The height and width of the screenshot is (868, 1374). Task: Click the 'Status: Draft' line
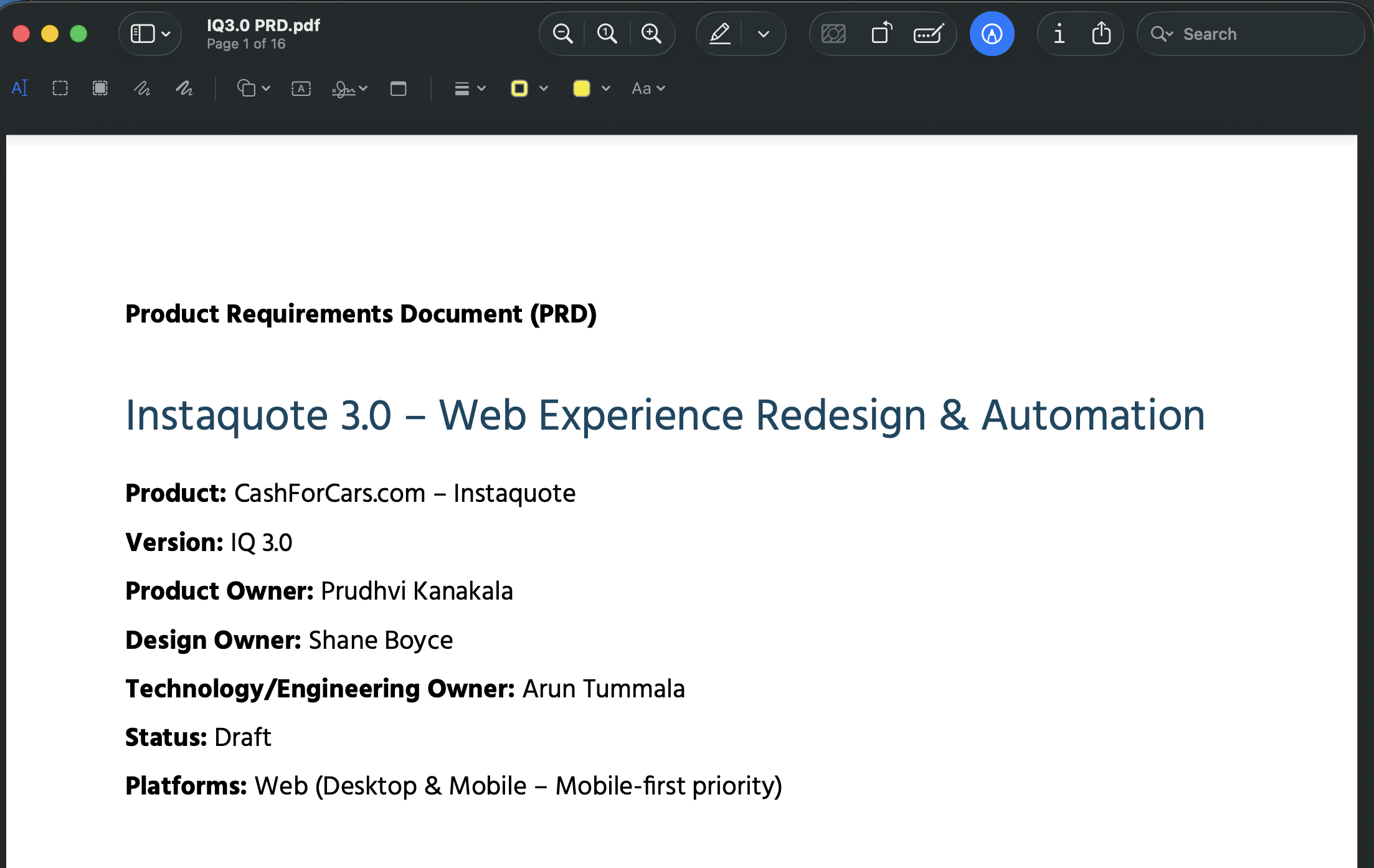coord(198,737)
